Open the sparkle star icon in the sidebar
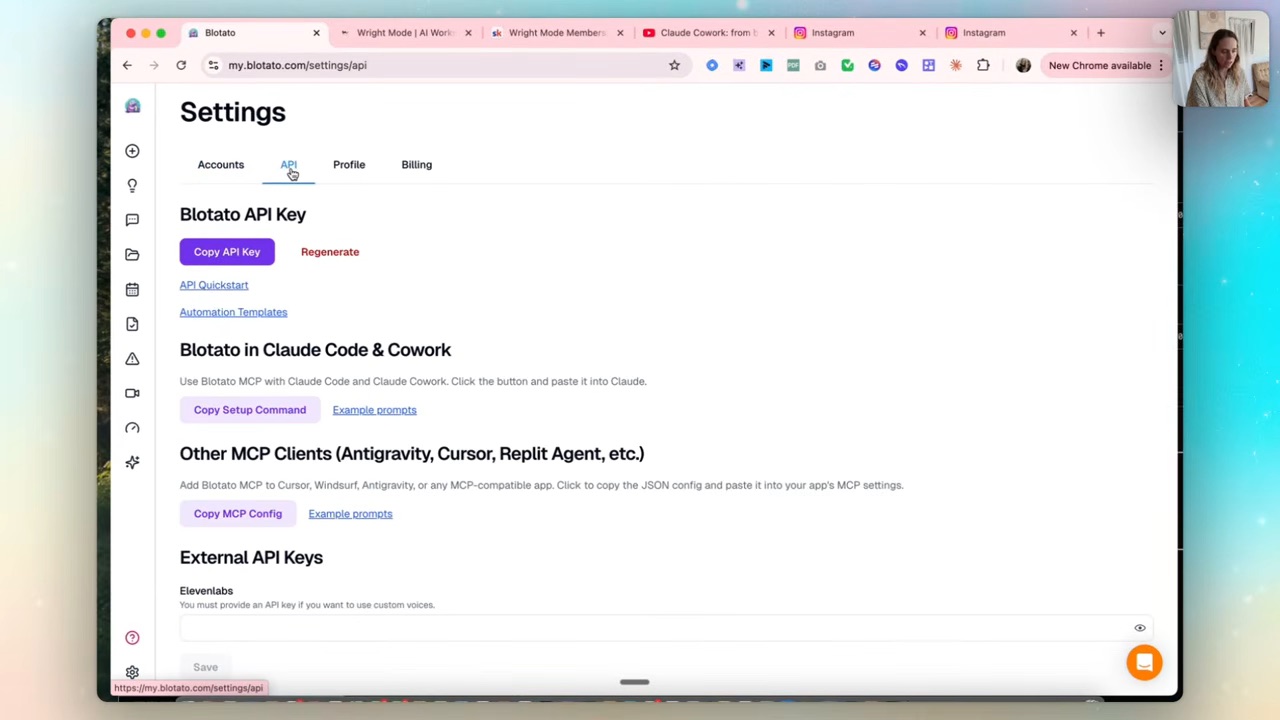Image resolution: width=1280 pixels, height=720 pixels. [x=132, y=462]
